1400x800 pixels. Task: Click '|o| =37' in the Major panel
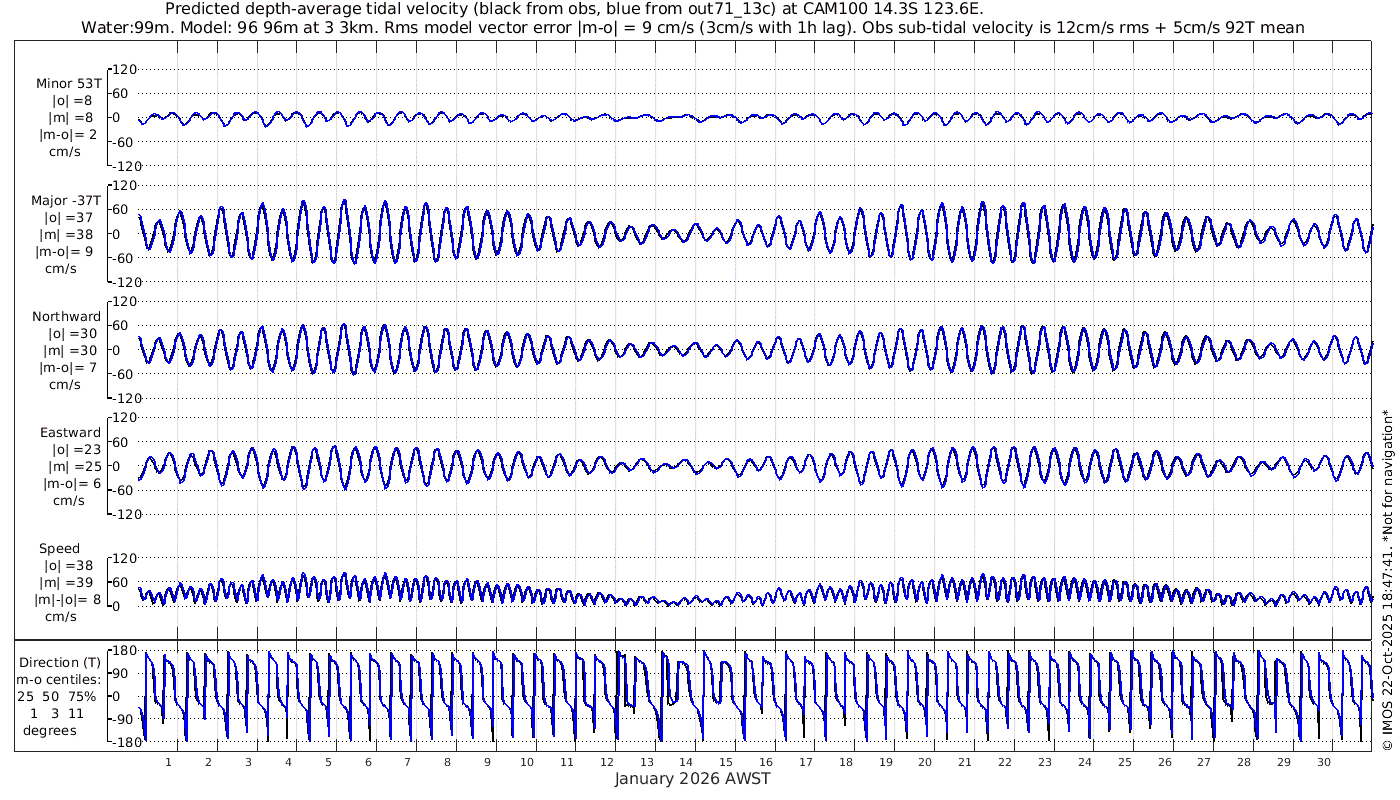67,218
